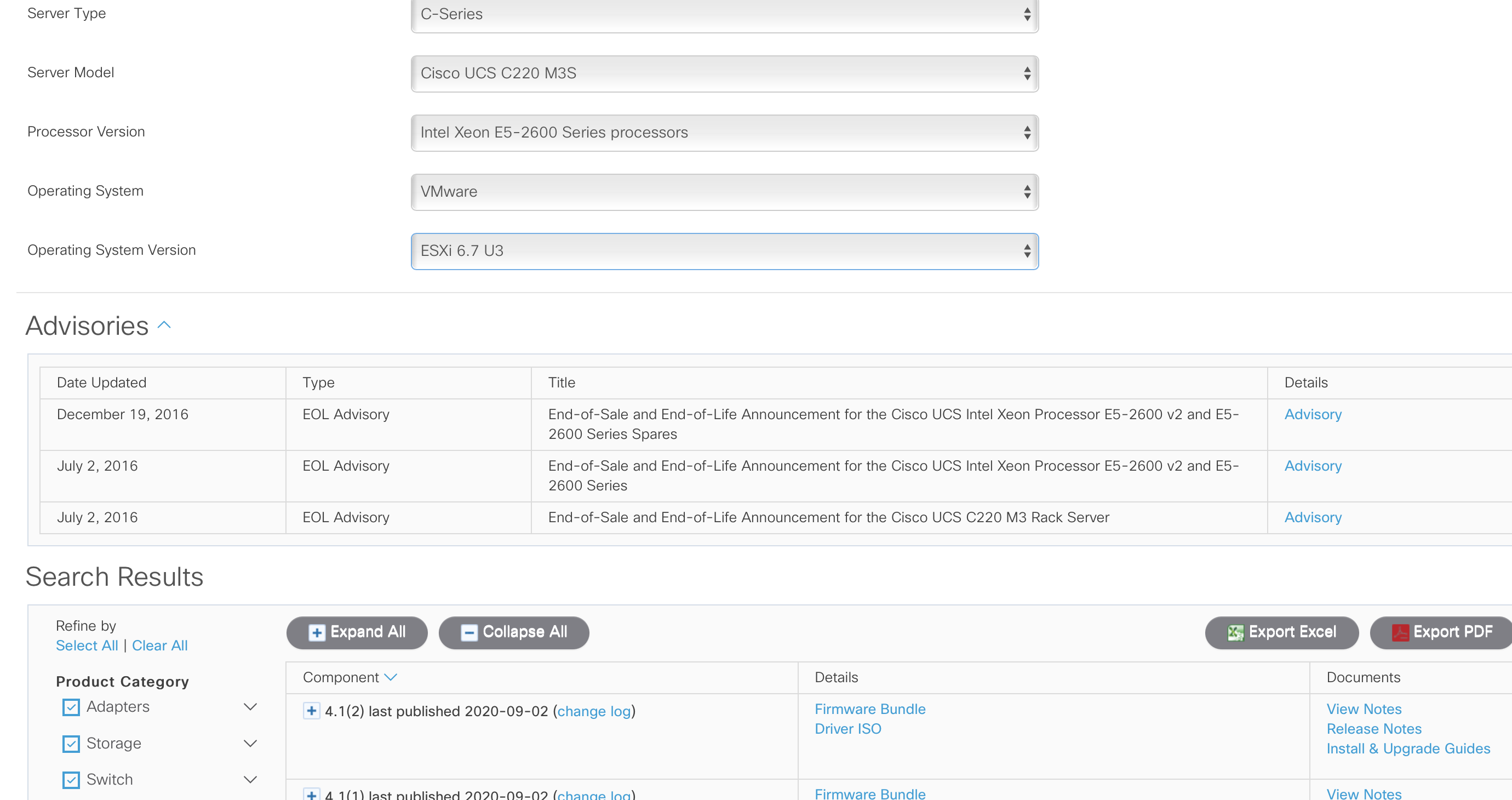This screenshot has height=800, width=1512.
Task: Export search results as PDF
Action: [1441, 632]
